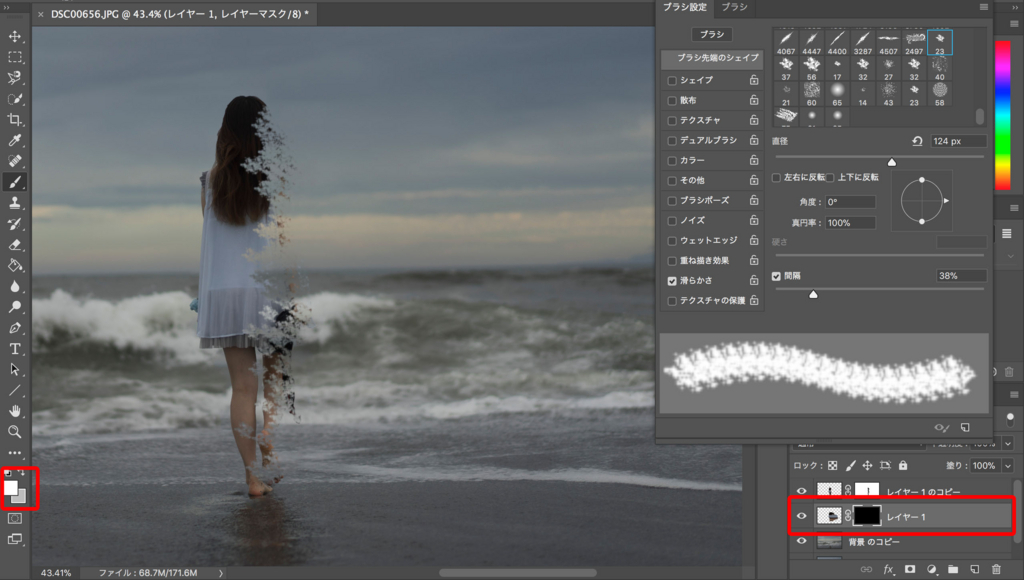Select the Brush tool in toolbar

coord(14,182)
